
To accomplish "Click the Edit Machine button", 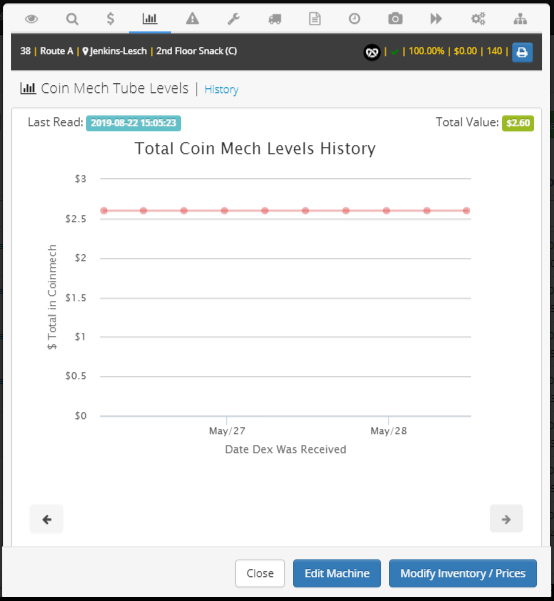I will point(337,573).
